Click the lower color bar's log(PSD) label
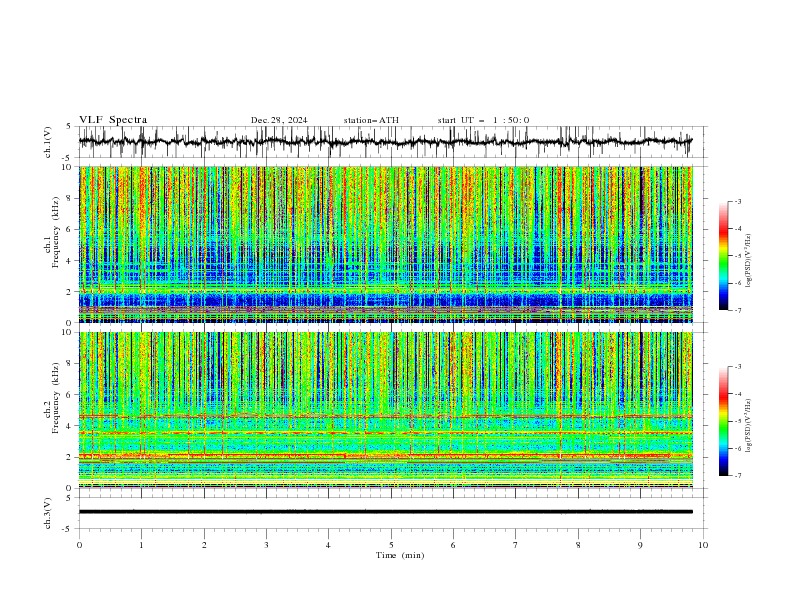This screenshot has height=612, width=792. click(748, 425)
